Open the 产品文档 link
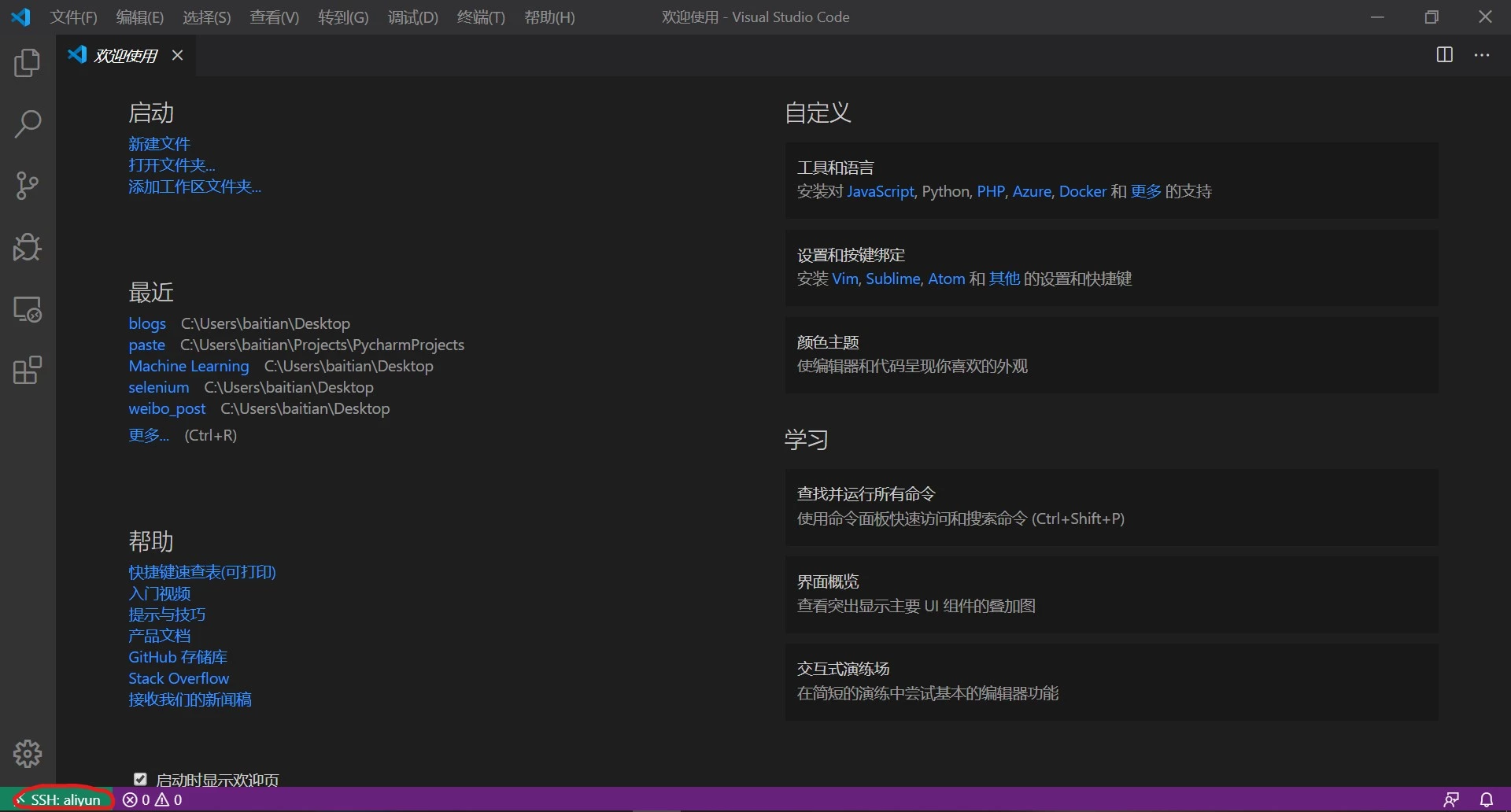This screenshot has height=812, width=1511. 160,636
